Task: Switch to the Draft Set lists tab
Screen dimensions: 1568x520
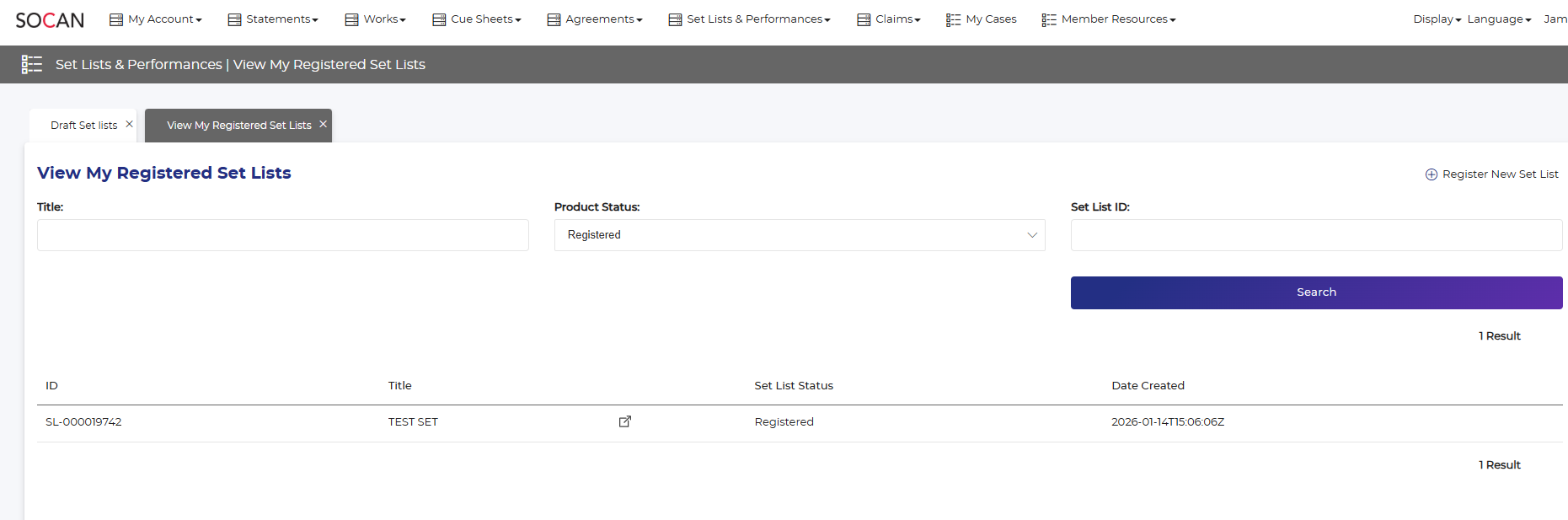Action: click(83, 126)
